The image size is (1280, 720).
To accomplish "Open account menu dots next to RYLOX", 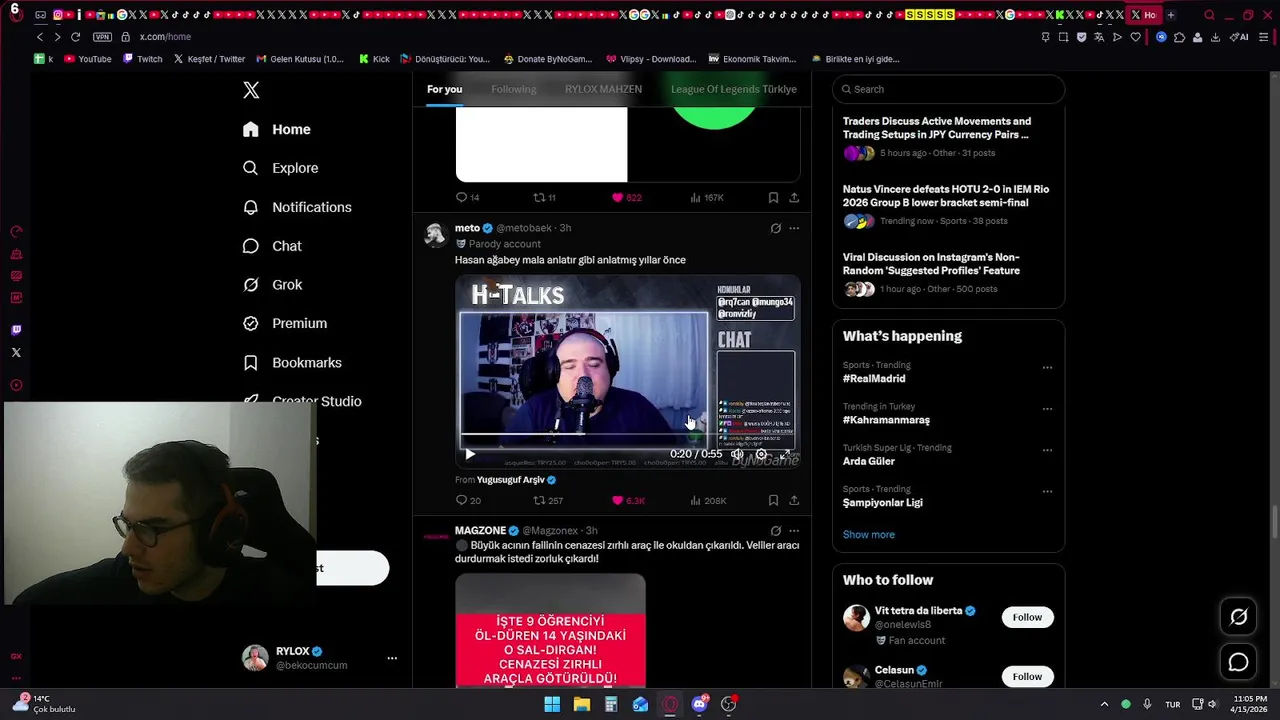I will [x=392, y=658].
